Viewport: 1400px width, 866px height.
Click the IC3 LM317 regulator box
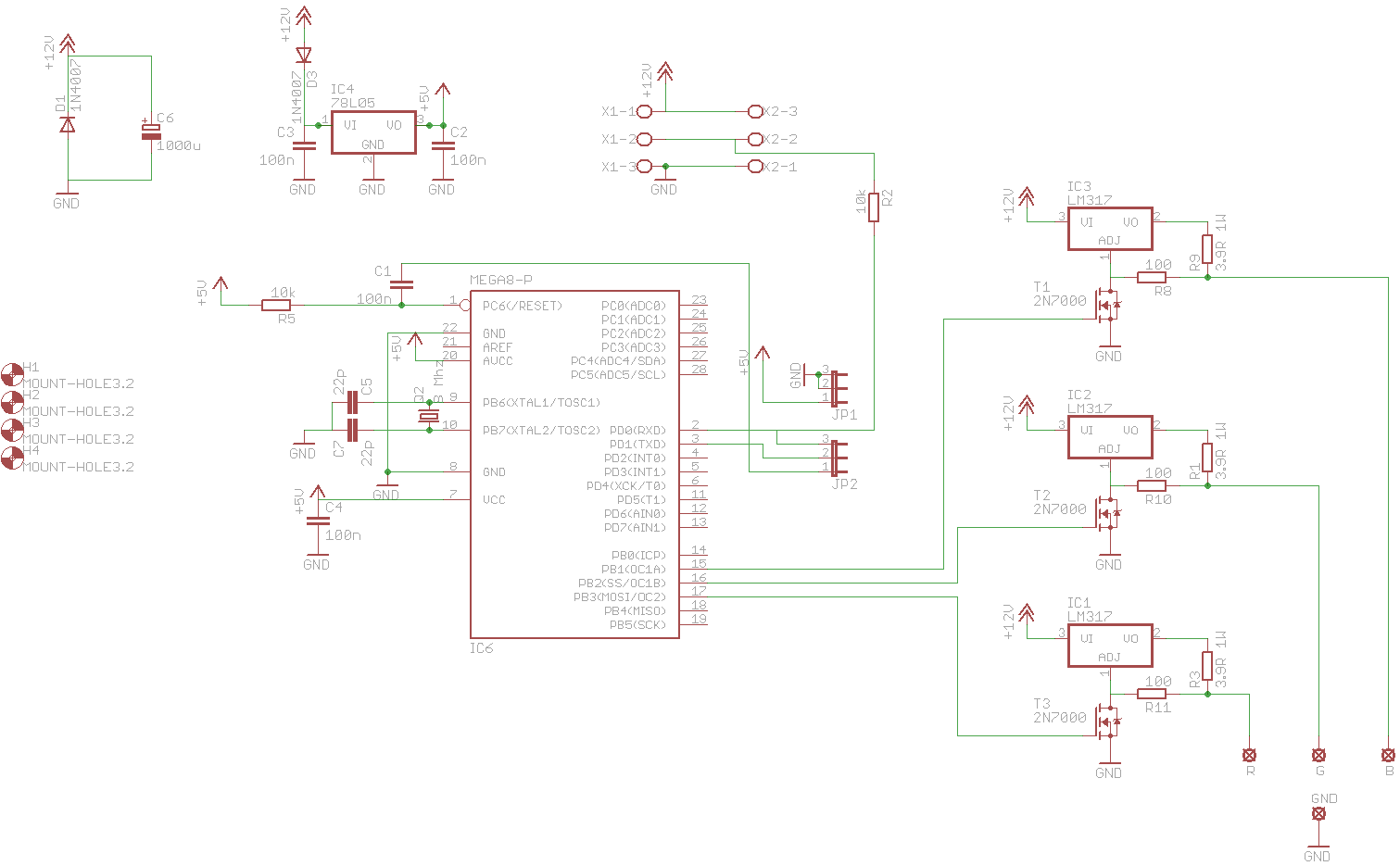pyautogui.click(x=1109, y=229)
